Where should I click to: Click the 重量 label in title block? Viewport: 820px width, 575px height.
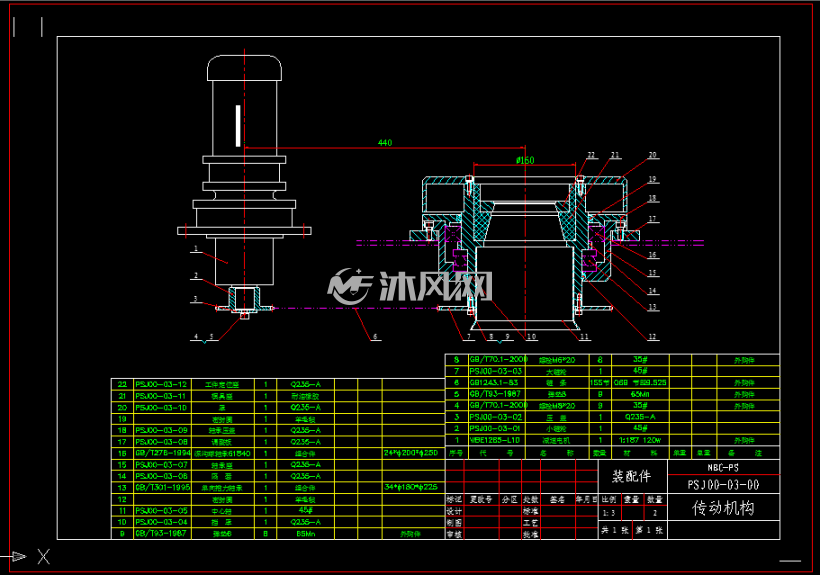632,500
